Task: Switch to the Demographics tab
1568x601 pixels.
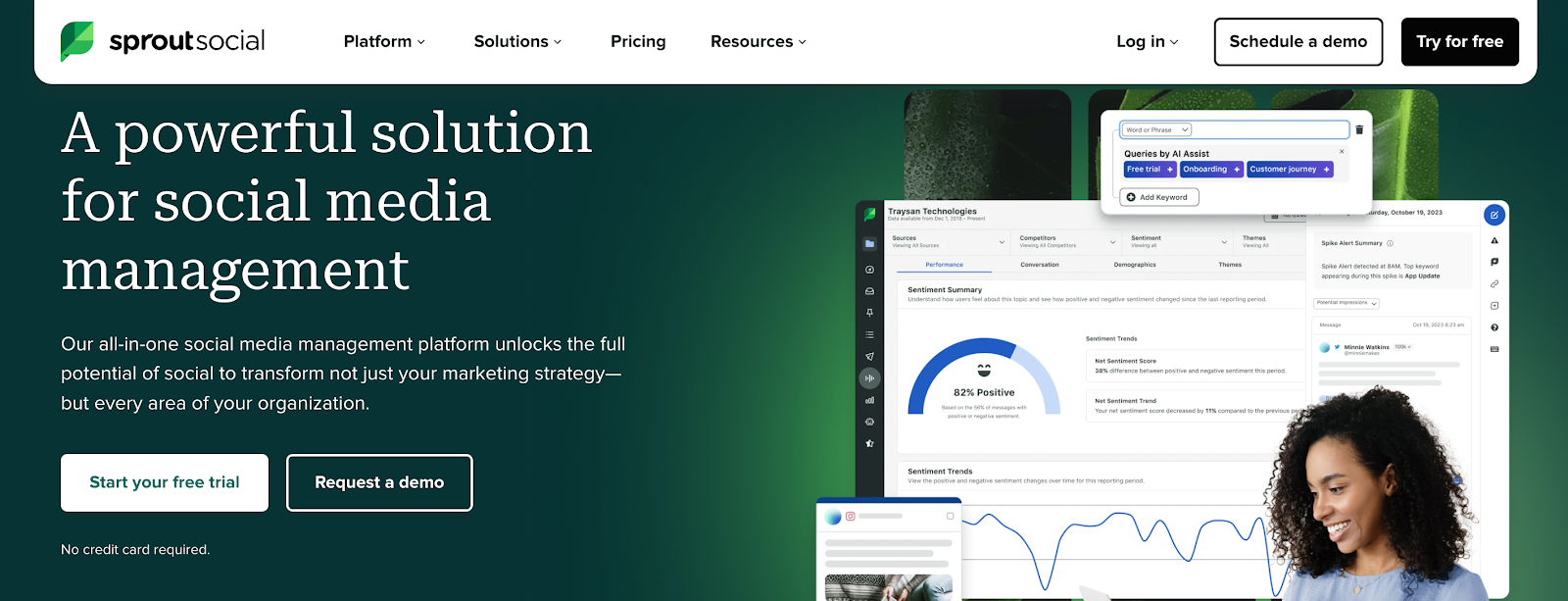Action: coord(1135,265)
